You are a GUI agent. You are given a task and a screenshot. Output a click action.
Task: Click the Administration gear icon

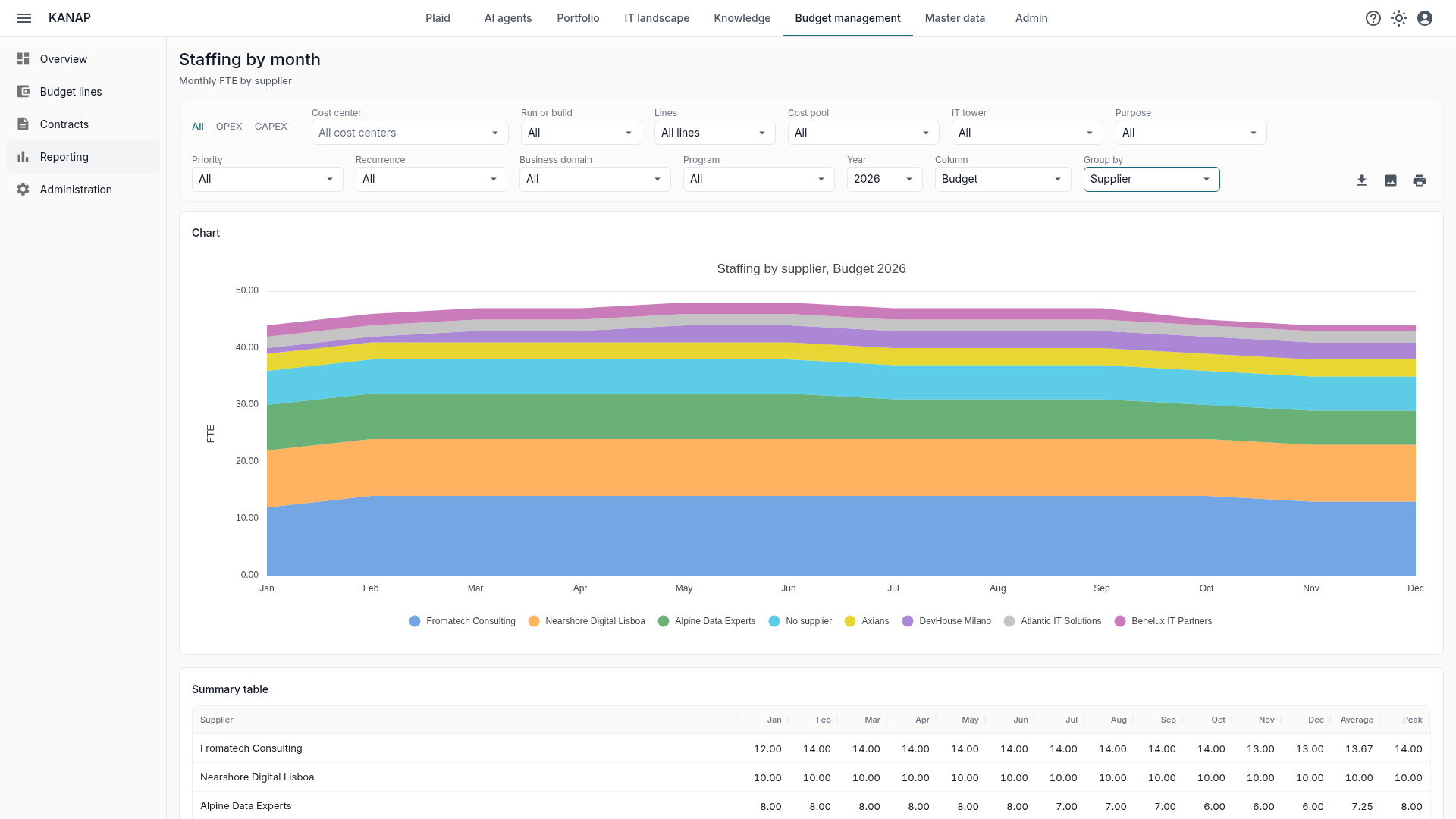[x=24, y=190]
